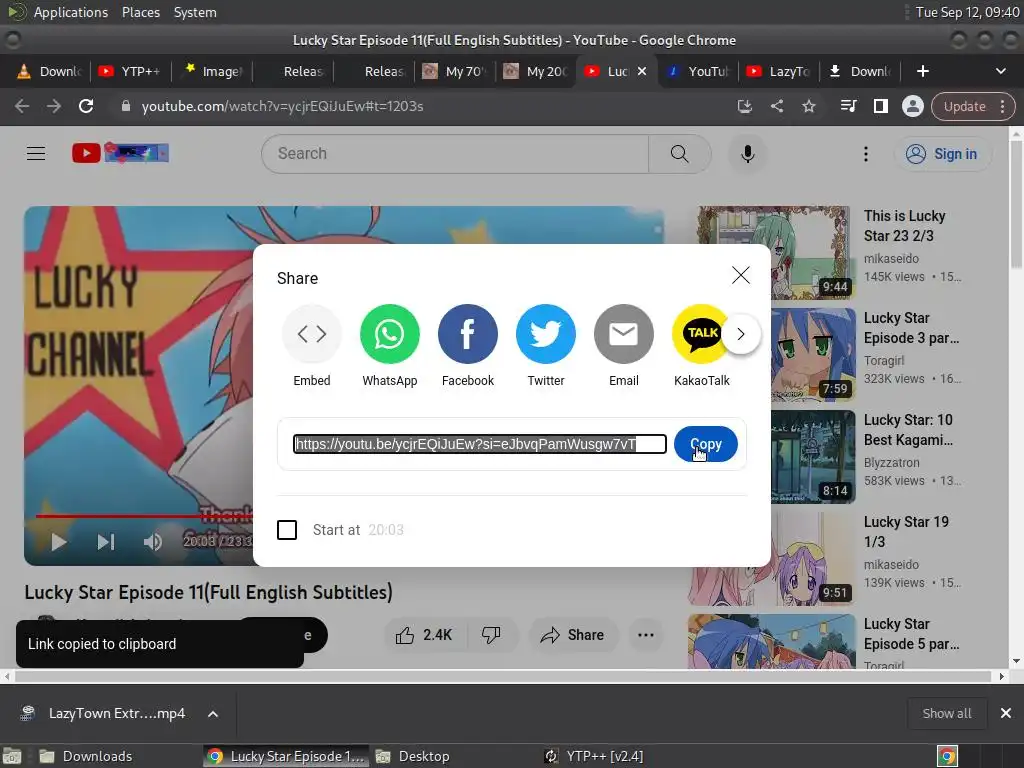Share to Twitter icon
This screenshot has height=768, width=1024.
pos(546,334)
